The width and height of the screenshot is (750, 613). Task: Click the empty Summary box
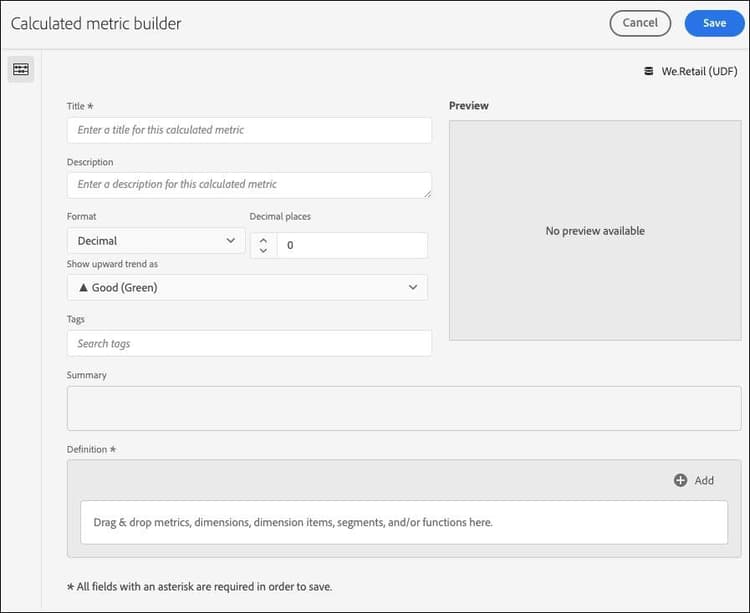(404, 408)
